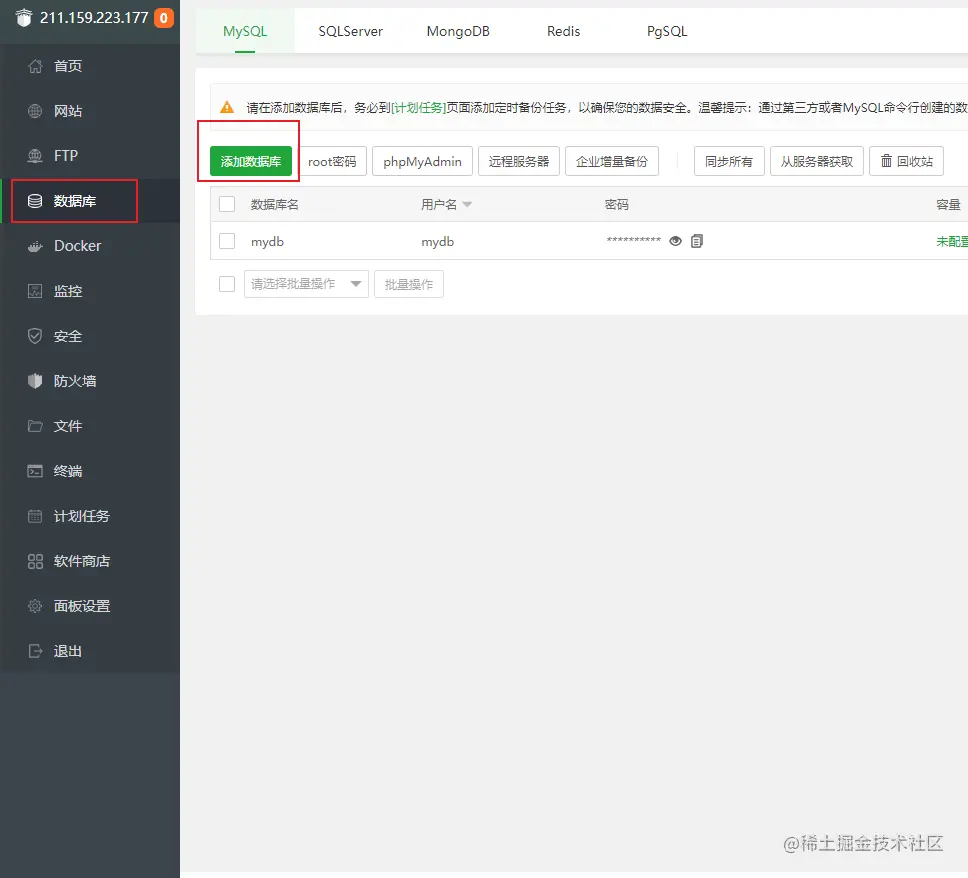Click the monitor chart icon beside 监控
968x878 pixels.
(35, 291)
